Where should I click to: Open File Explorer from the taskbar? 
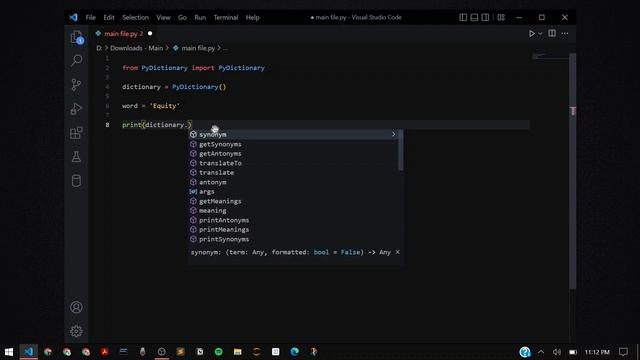pos(238,352)
